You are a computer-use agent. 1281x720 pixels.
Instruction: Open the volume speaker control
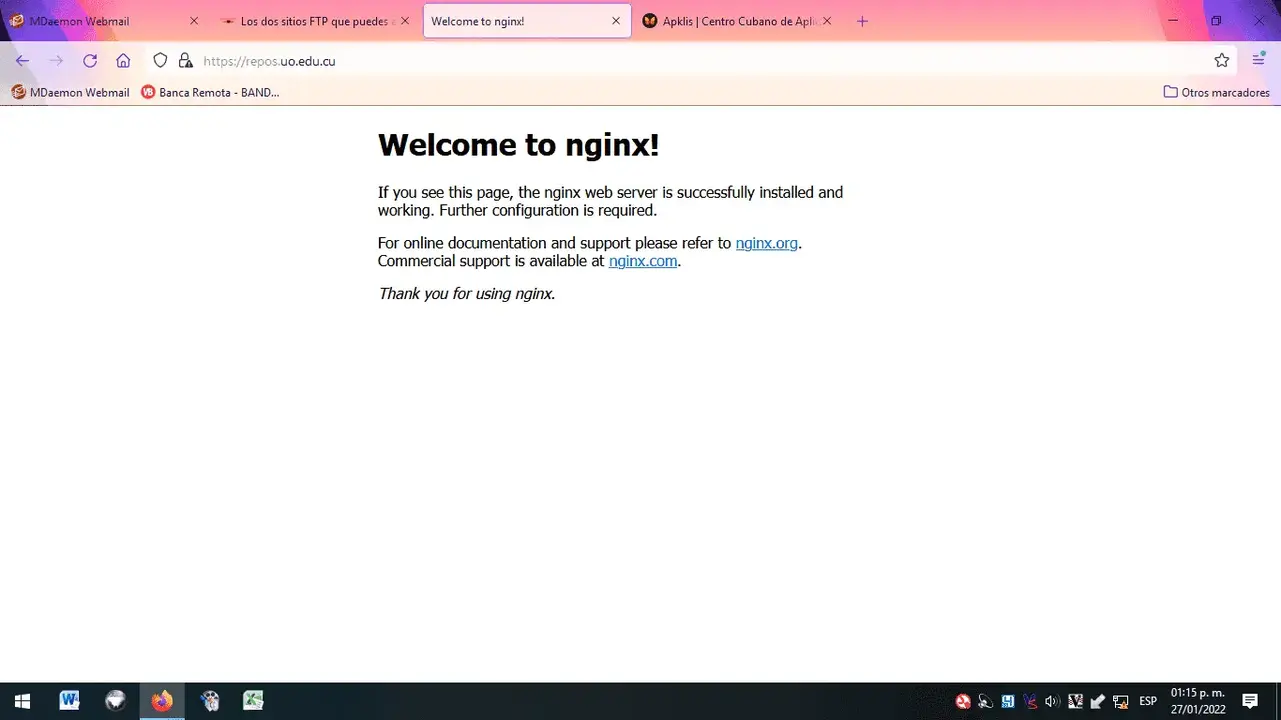click(x=1052, y=702)
